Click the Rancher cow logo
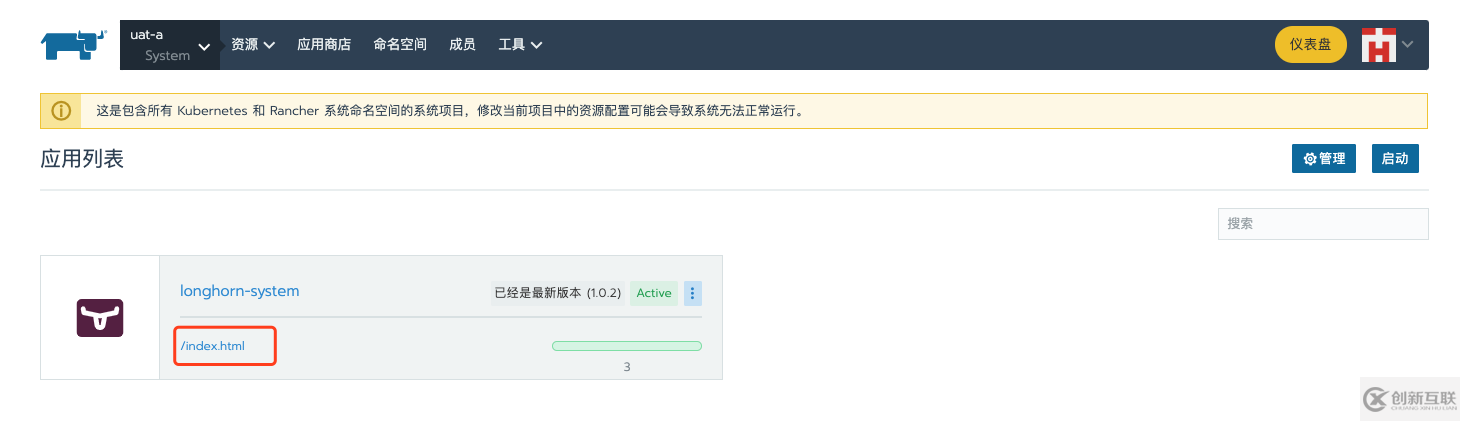Image resolution: width=1460 pixels, height=421 pixels. pyautogui.click(x=73, y=44)
